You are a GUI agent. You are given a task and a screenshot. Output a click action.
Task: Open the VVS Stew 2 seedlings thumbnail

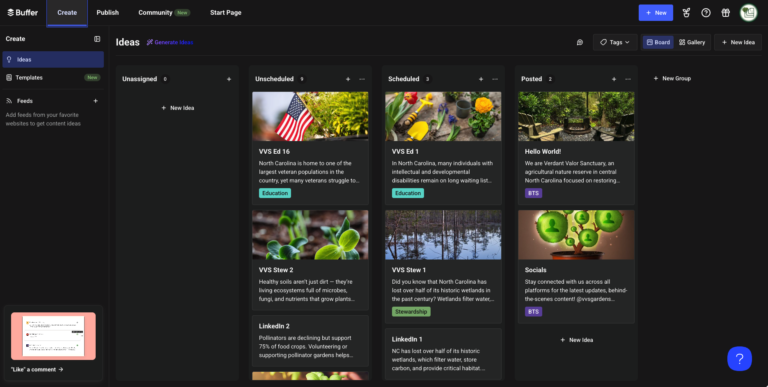pos(310,235)
